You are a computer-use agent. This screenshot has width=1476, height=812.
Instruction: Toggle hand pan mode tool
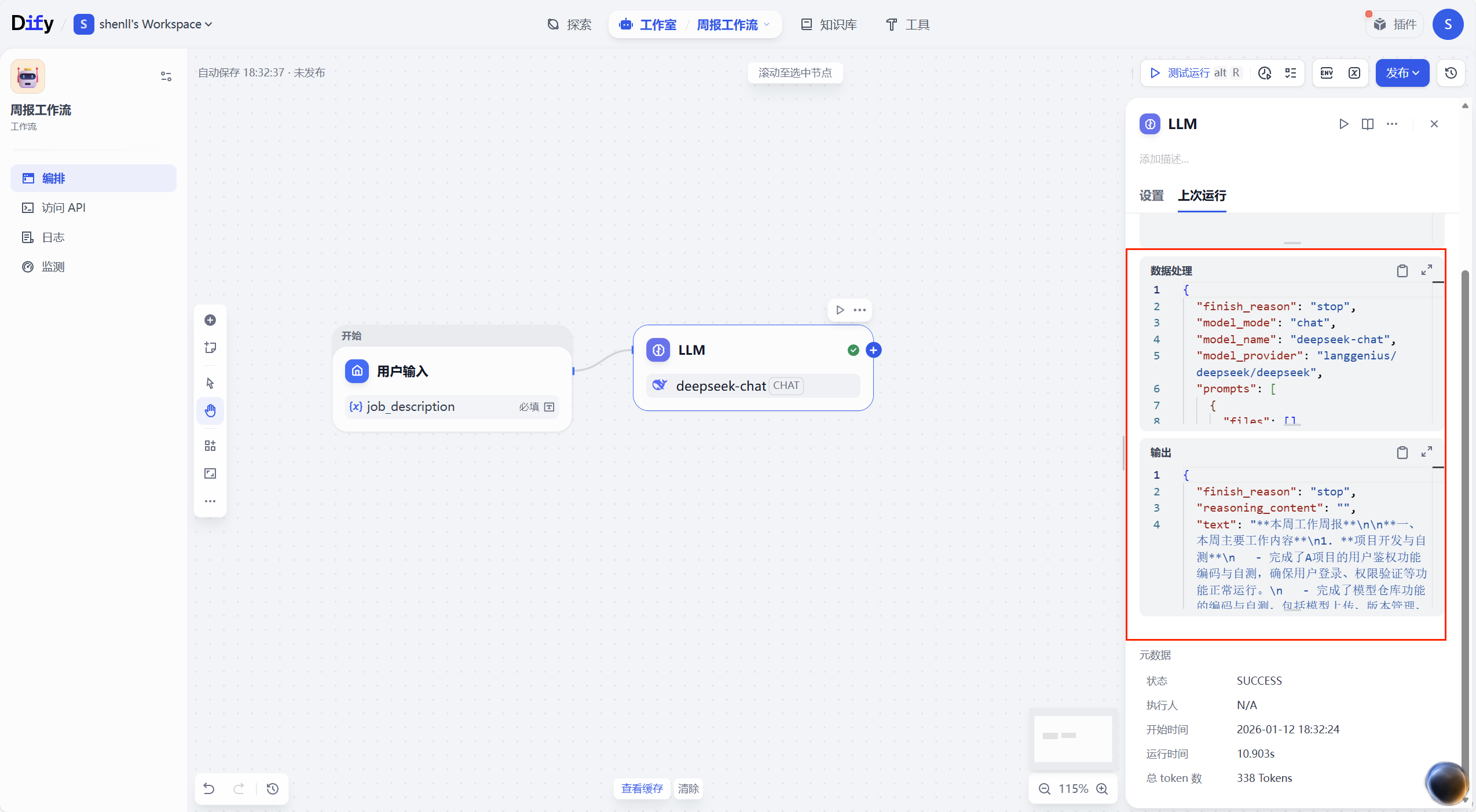[210, 411]
